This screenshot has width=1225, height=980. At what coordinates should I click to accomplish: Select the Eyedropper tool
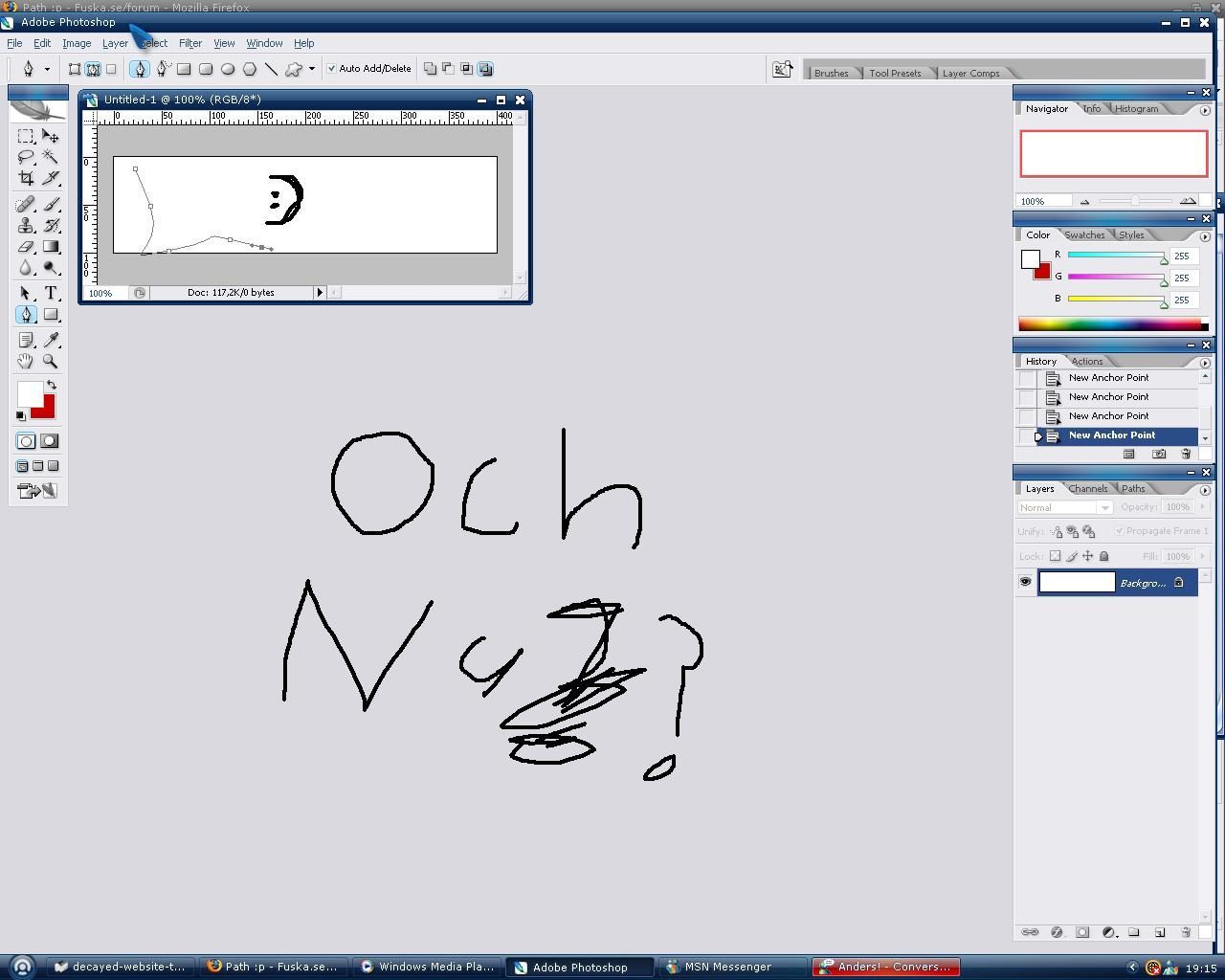coord(51,341)
